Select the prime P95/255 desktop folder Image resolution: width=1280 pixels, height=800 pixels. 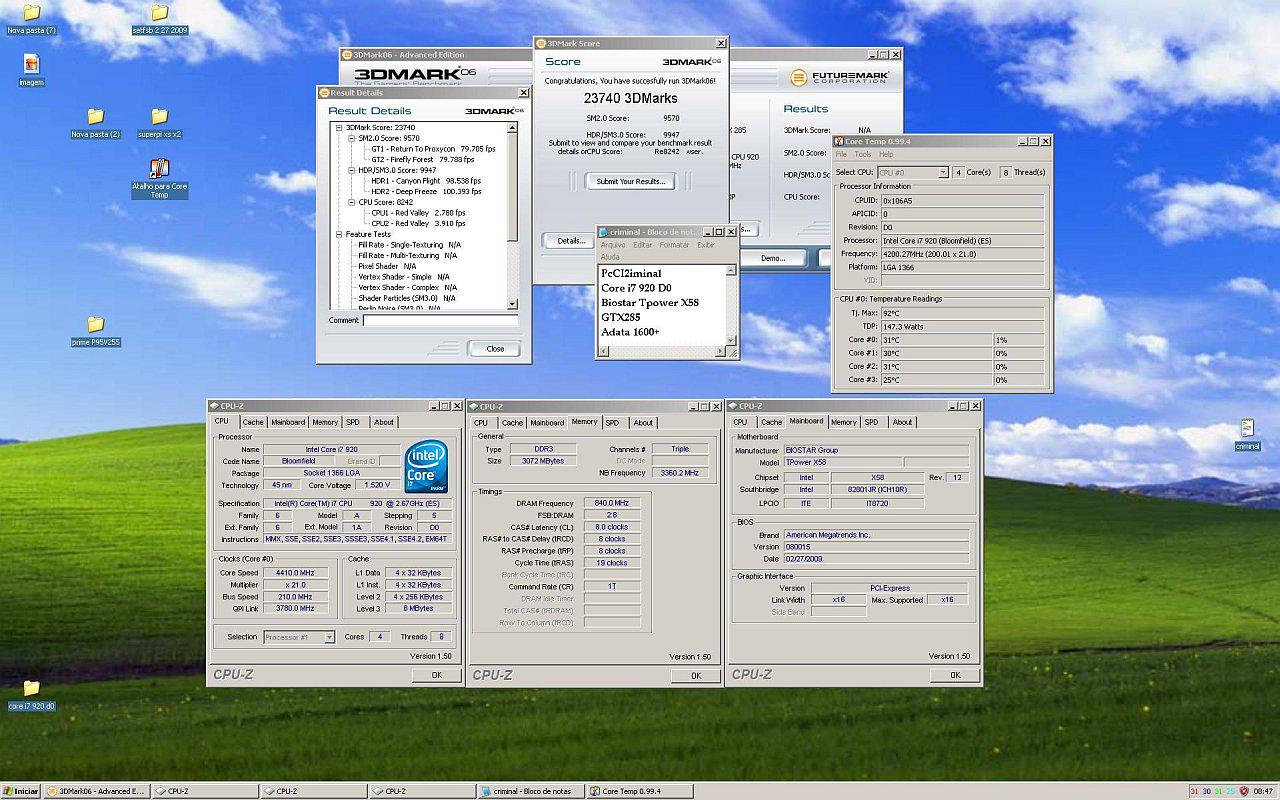95,330
